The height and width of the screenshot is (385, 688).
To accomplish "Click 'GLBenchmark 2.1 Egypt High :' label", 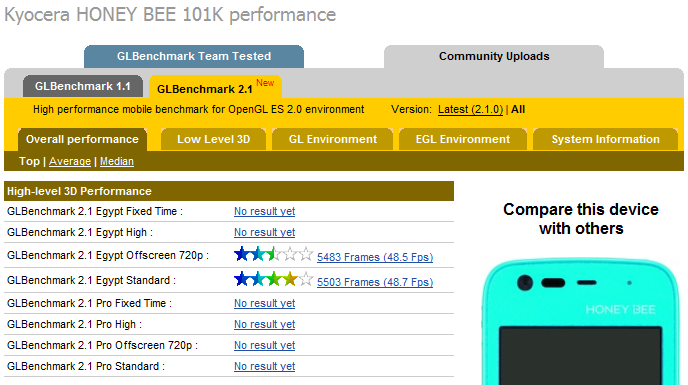I will [x=80, y=232].
